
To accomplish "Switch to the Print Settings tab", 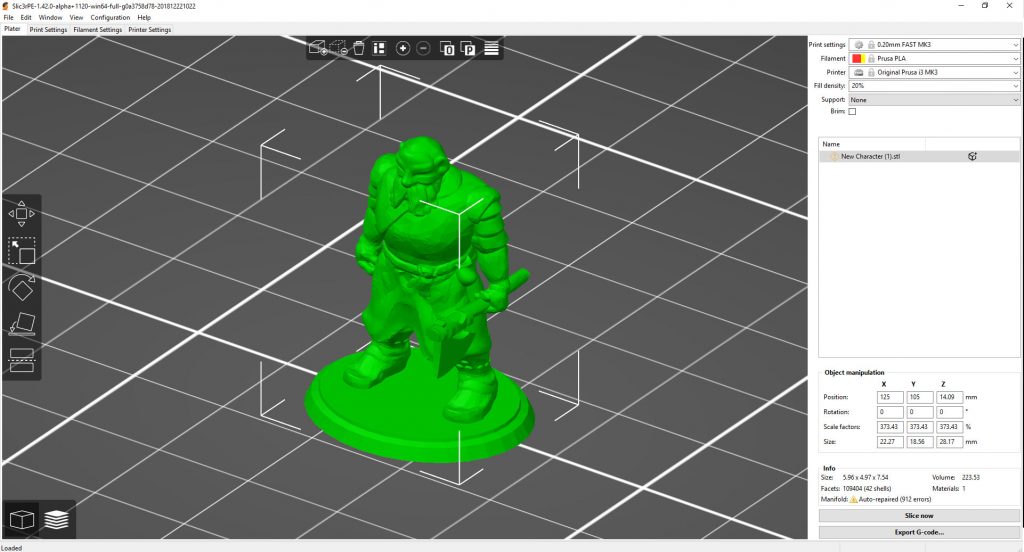I will 48,29.
